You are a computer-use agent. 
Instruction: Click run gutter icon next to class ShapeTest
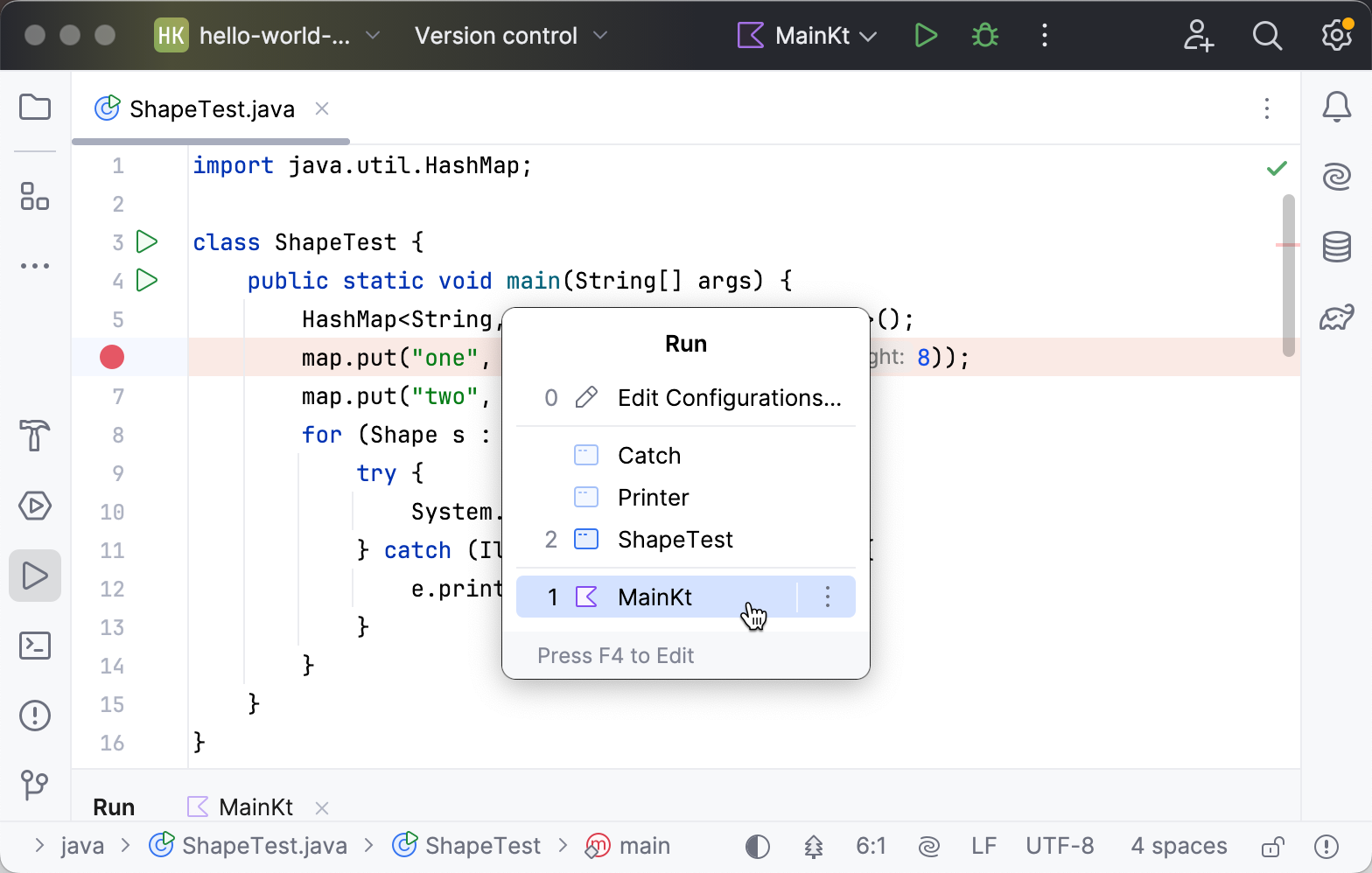tap(147, 241)
